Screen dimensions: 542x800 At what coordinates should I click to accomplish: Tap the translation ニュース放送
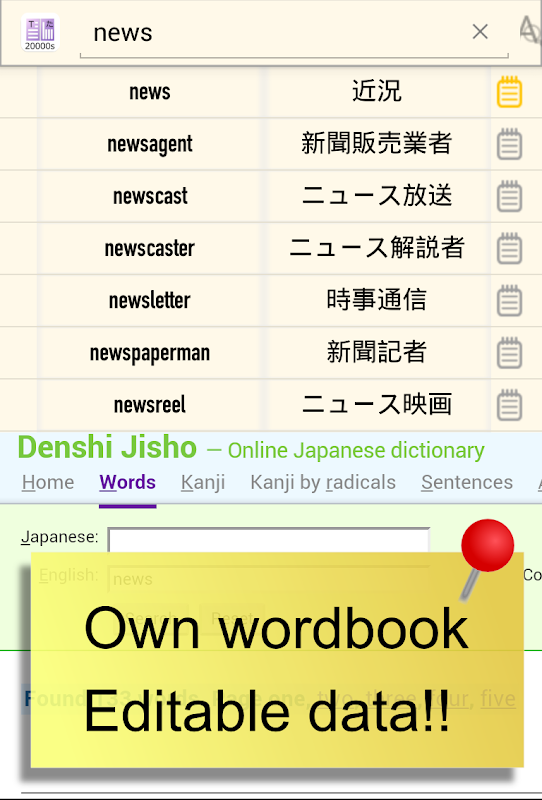(377, 196)
